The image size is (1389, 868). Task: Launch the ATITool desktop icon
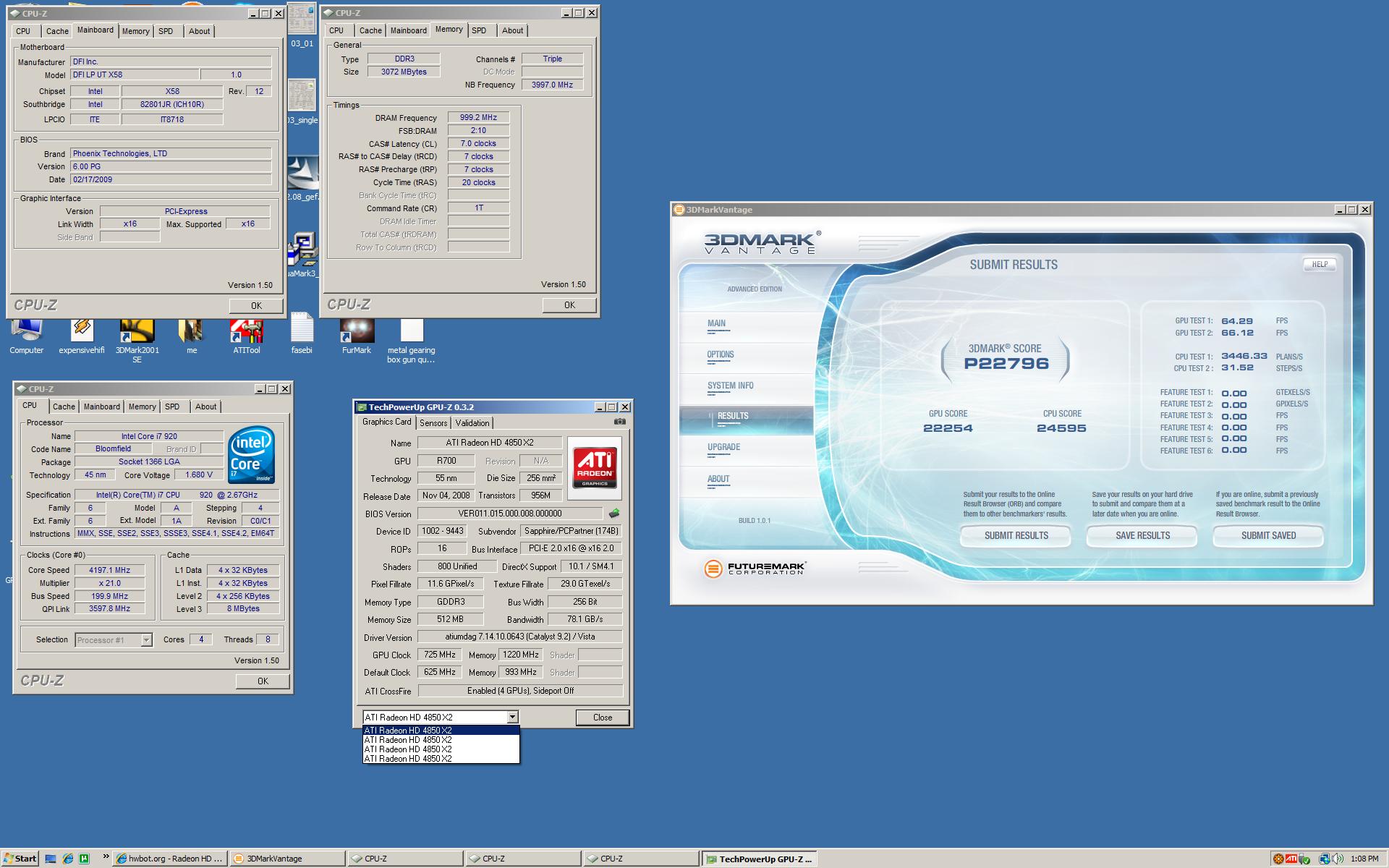point(246,337)
